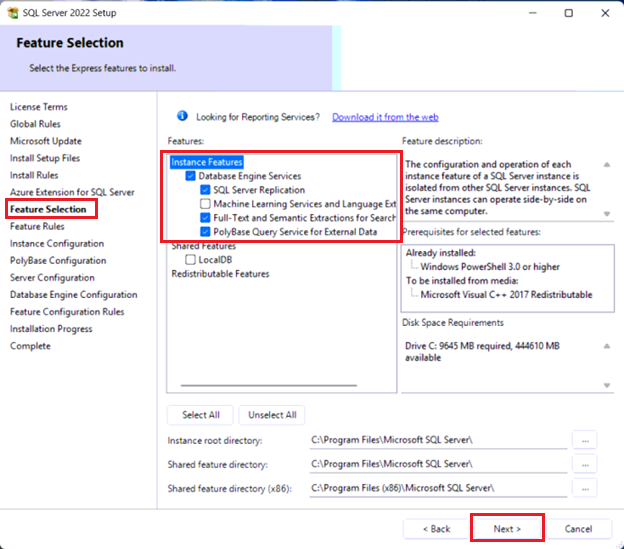Click the Global Rules step
Viewport: 624px width, 549px height.
pos(35,124)
